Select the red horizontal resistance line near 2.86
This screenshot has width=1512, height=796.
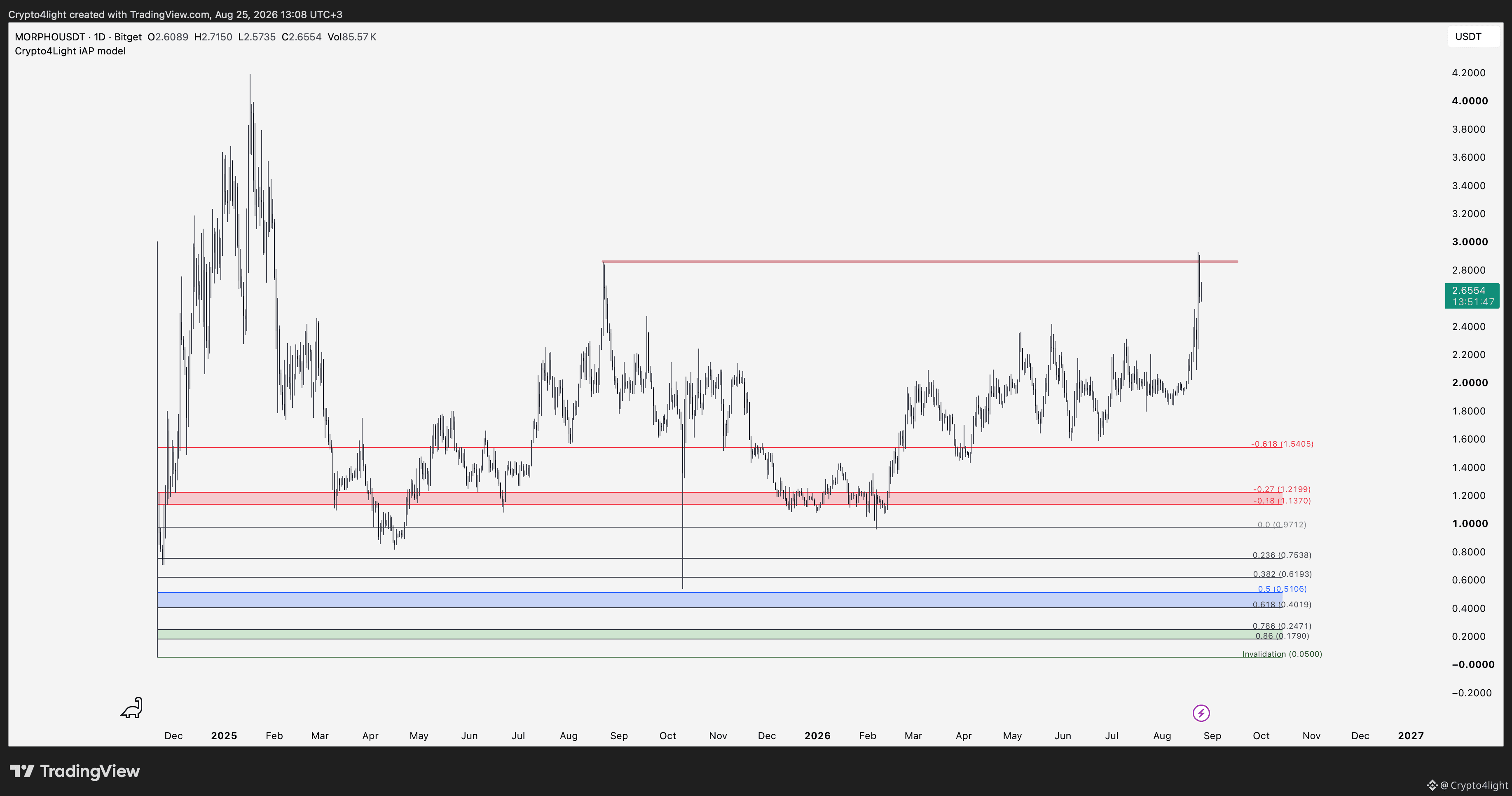point(920,261)
